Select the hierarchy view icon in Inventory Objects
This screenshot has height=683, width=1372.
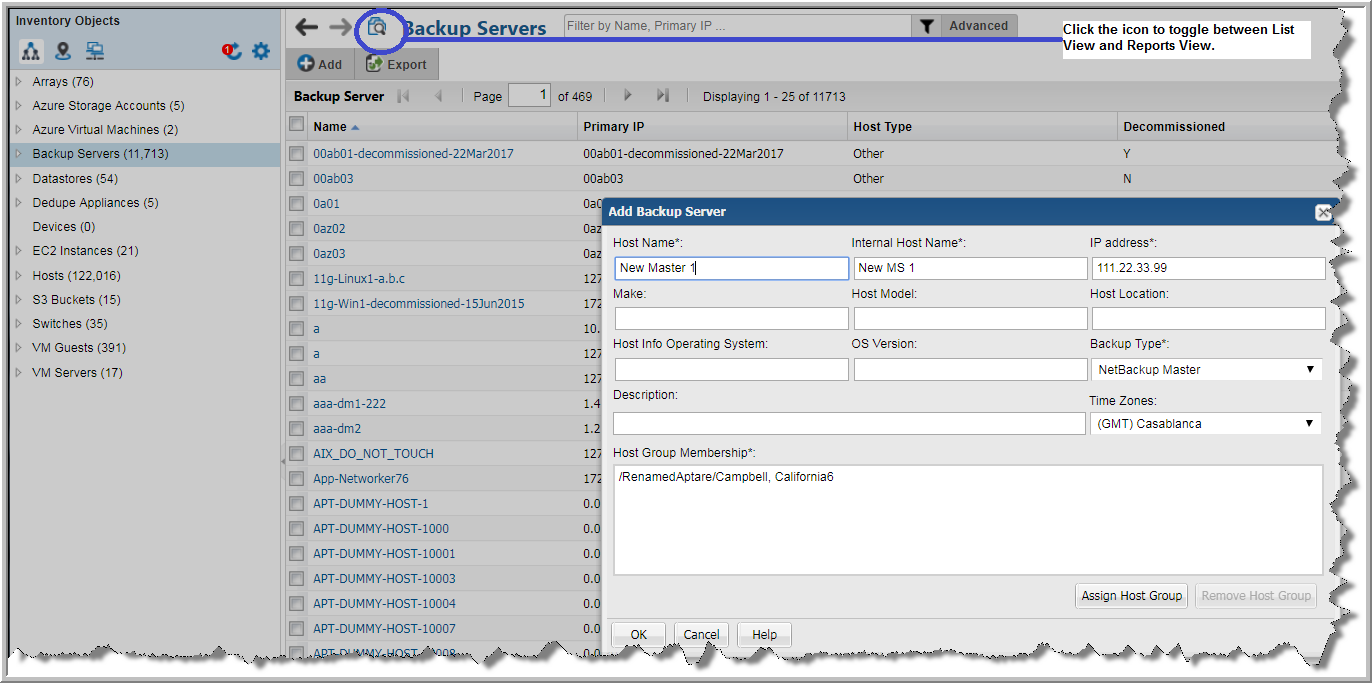point(31,50)
